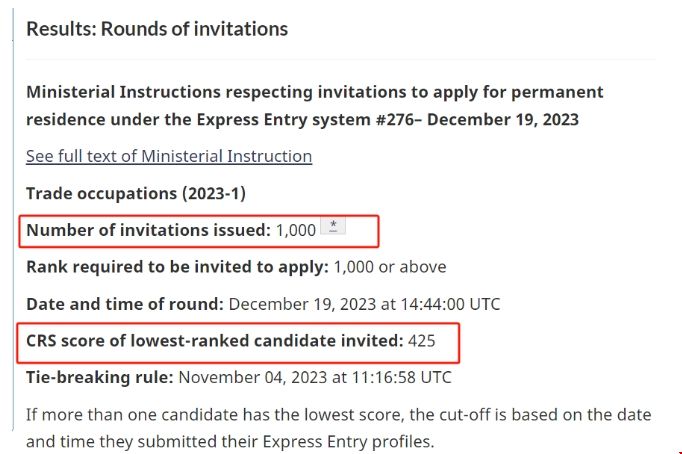Viewport: 682px width, 454px height.
Task: Click the 1,000 invitations issued value
Action: [x=296, y=230]
